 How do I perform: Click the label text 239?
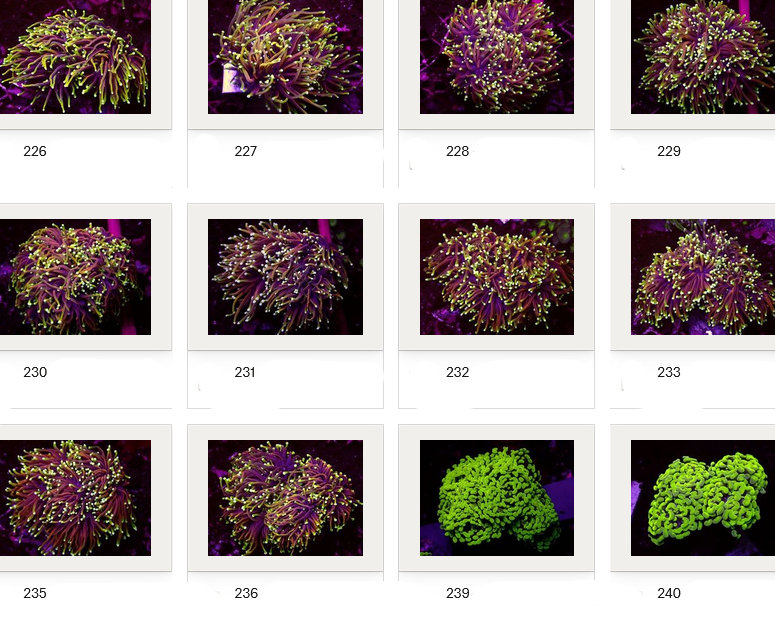click(x=458, y=593)
